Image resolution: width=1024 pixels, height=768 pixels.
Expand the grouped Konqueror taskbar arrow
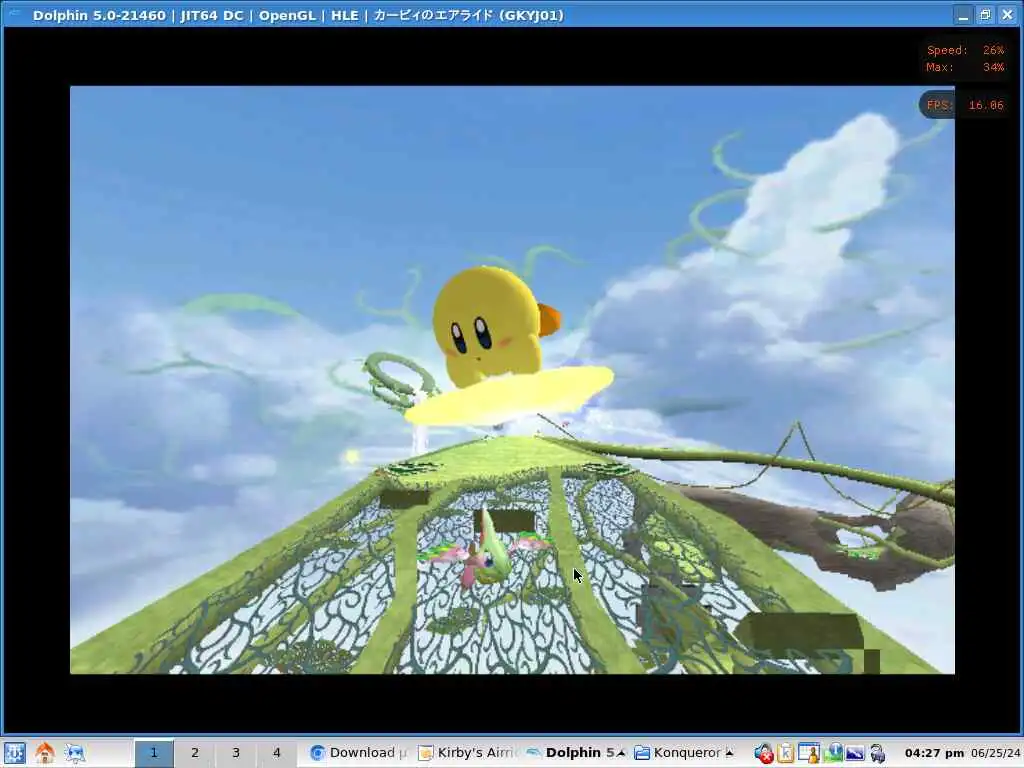[x=729, y=753]
